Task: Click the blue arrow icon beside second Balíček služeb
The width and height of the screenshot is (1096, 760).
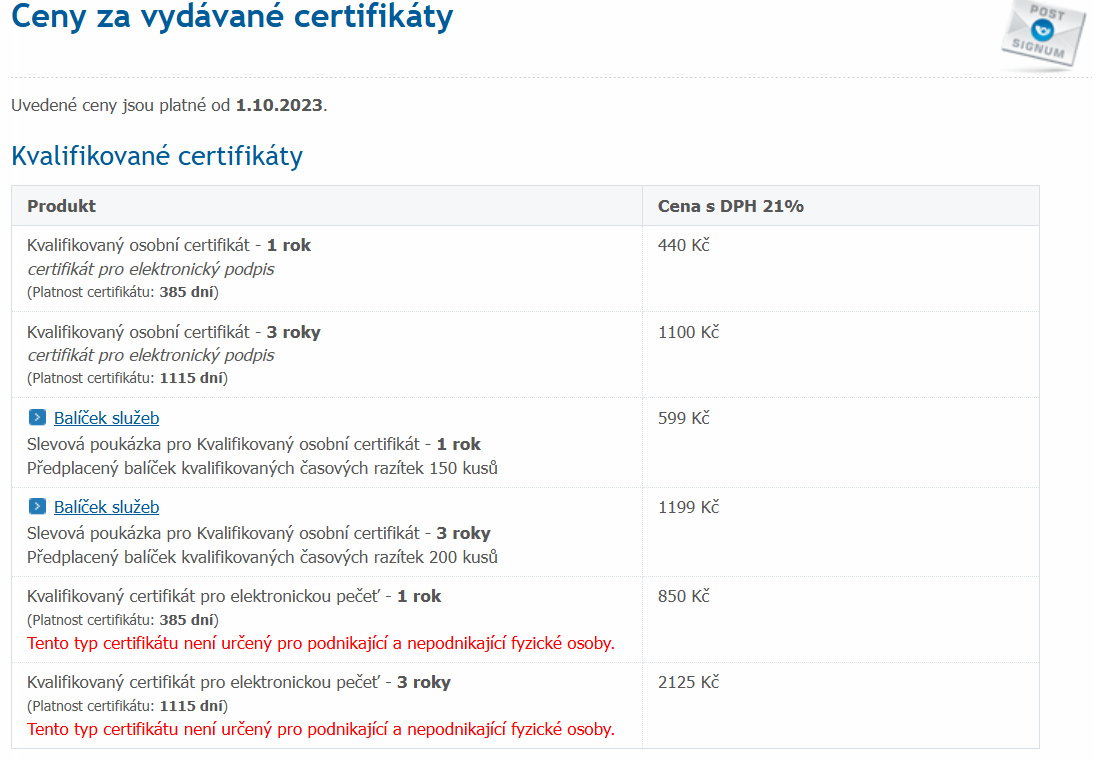Action: (x=39, y=507)
